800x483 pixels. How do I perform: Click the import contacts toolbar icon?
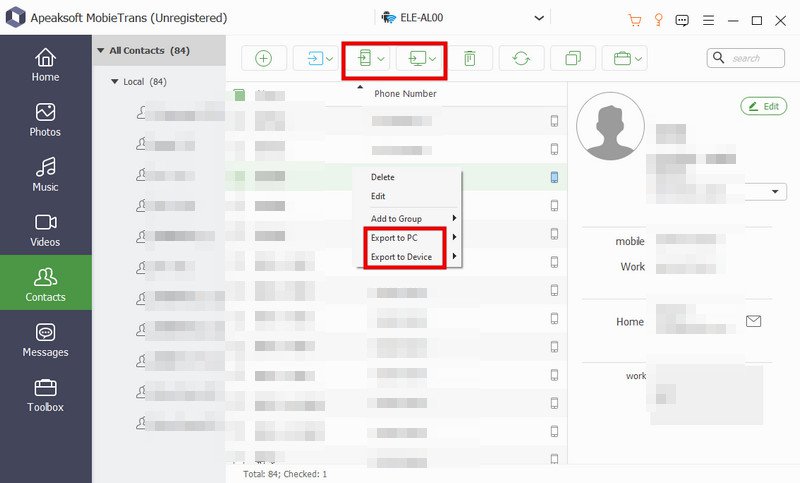pyautogui.click(x=315, y=59)
